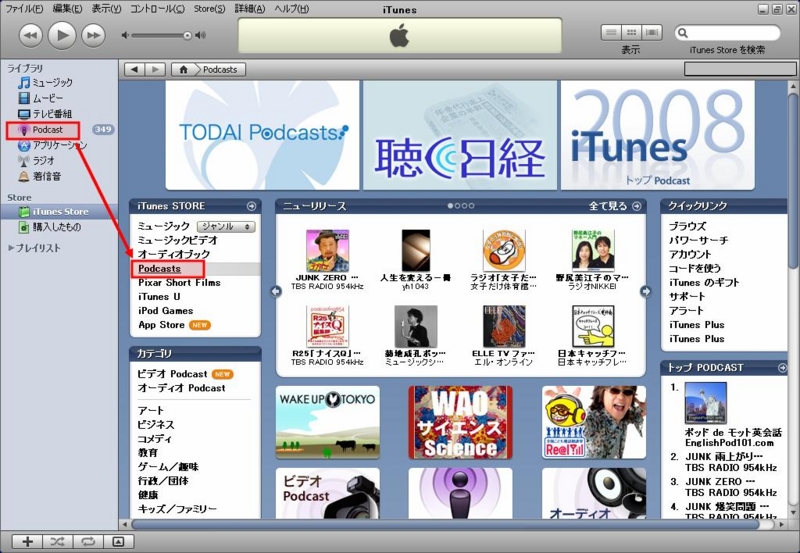Image resolution: width=800 pixels, height=553 pixels.
Task: Click the store back navigation arrow
Action: (134, 69)
